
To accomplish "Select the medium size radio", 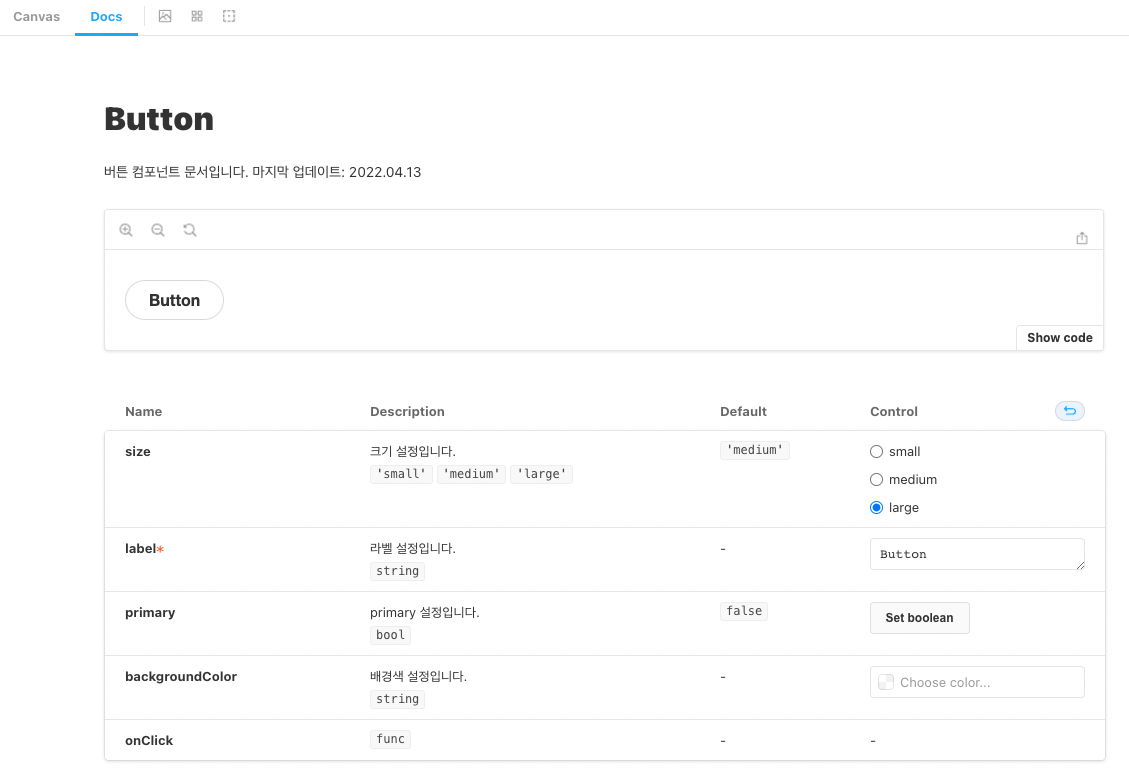I will click(x=876, y=480).
